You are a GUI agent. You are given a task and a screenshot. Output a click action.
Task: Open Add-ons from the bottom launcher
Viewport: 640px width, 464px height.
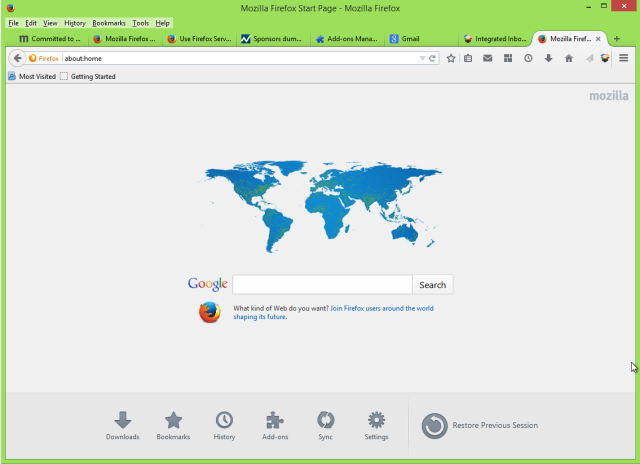(x=275, y=426)
